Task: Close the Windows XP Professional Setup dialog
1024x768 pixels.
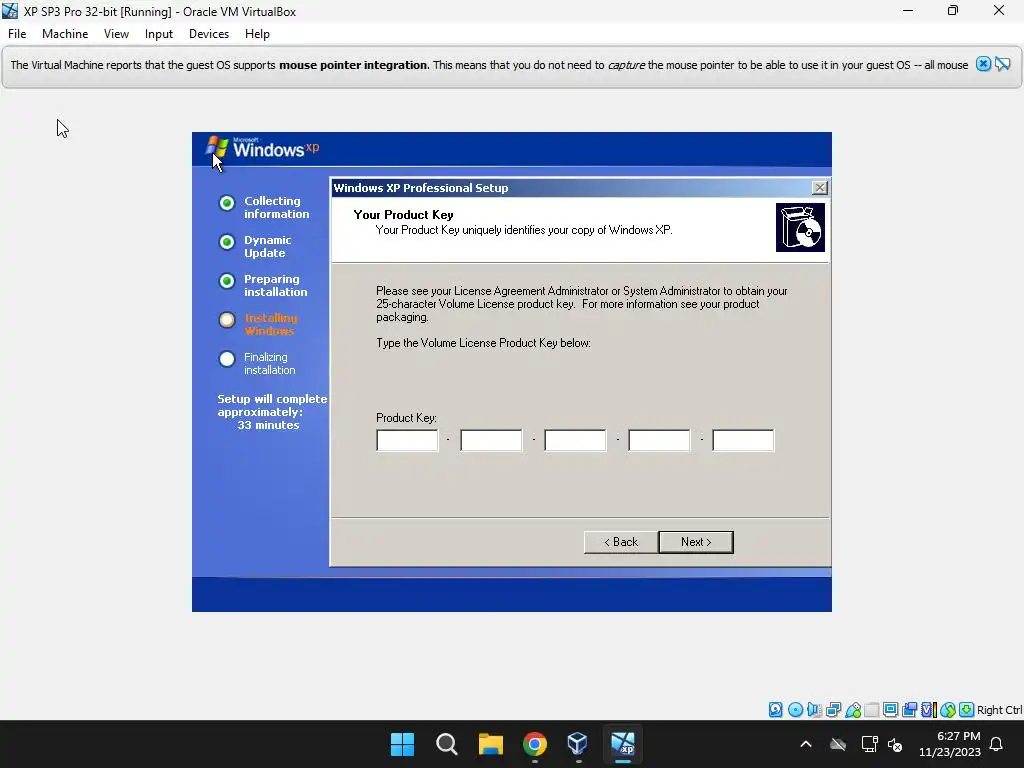Action: click(x=820, y=188)
